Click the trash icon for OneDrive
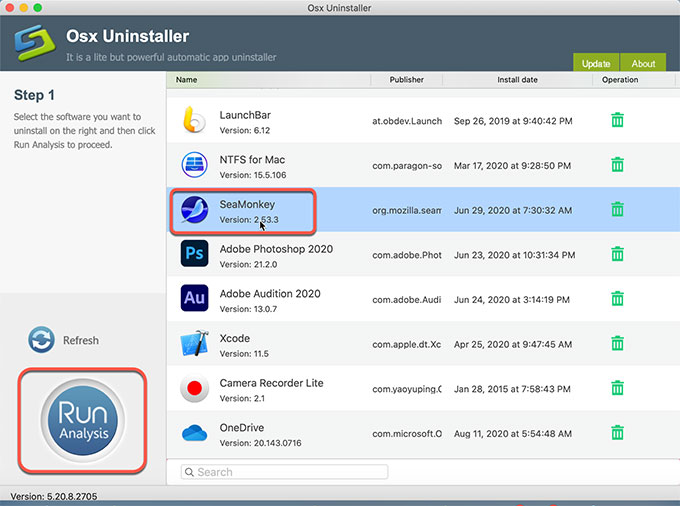This screenshot has width=680, height=506. pos(617,433)
